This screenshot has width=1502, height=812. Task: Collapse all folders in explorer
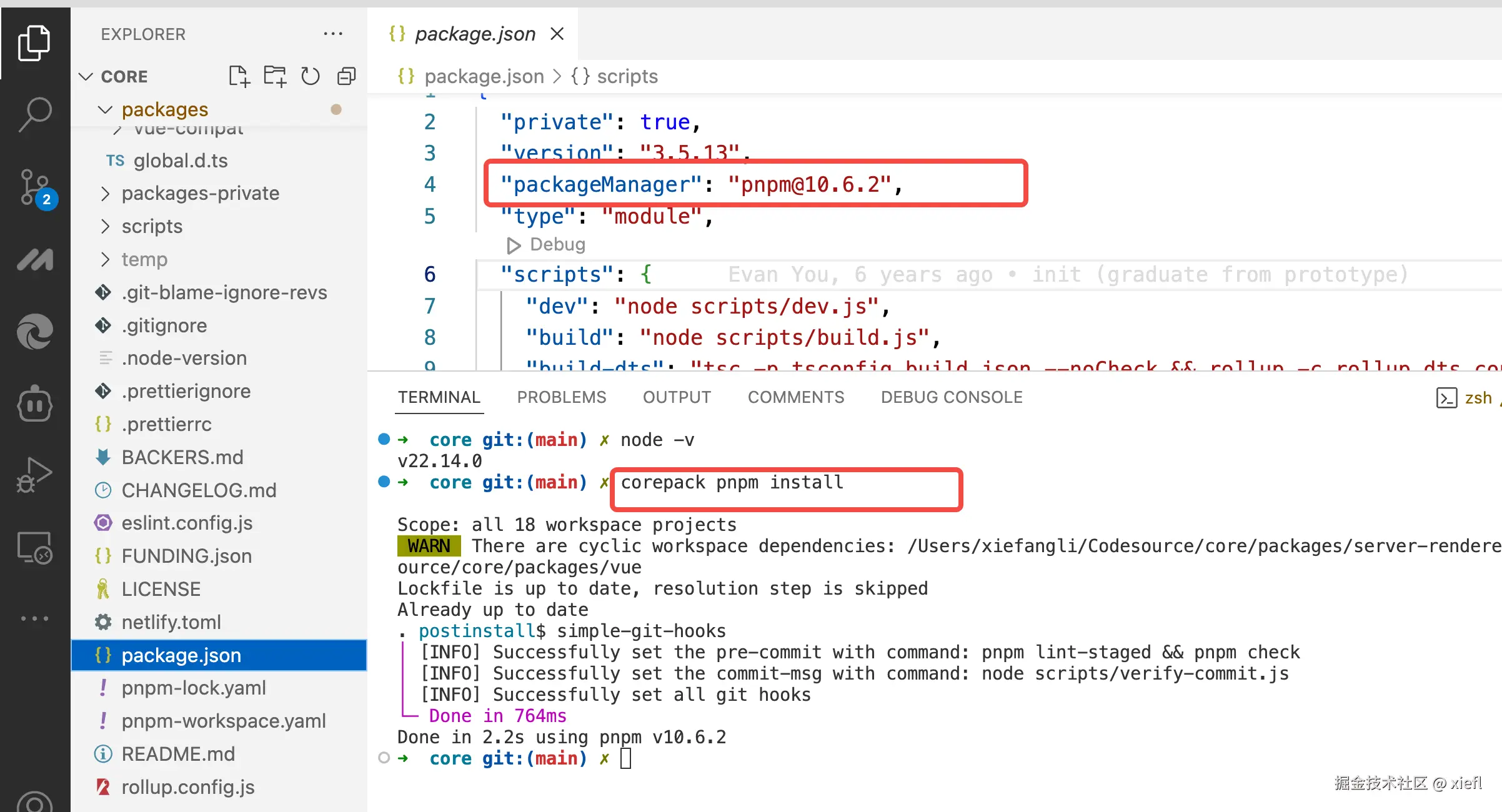(346, 76)
